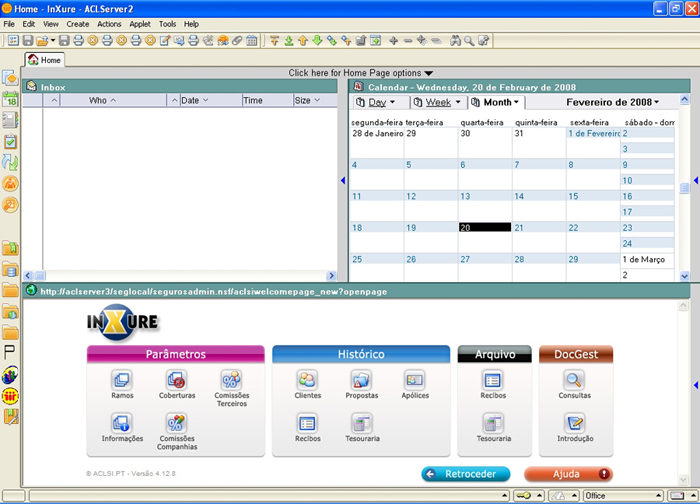Image resolution: width=700 pixels, height=504 pixels.
Task: Switch calendar to Week view
Action: (441, 102)
